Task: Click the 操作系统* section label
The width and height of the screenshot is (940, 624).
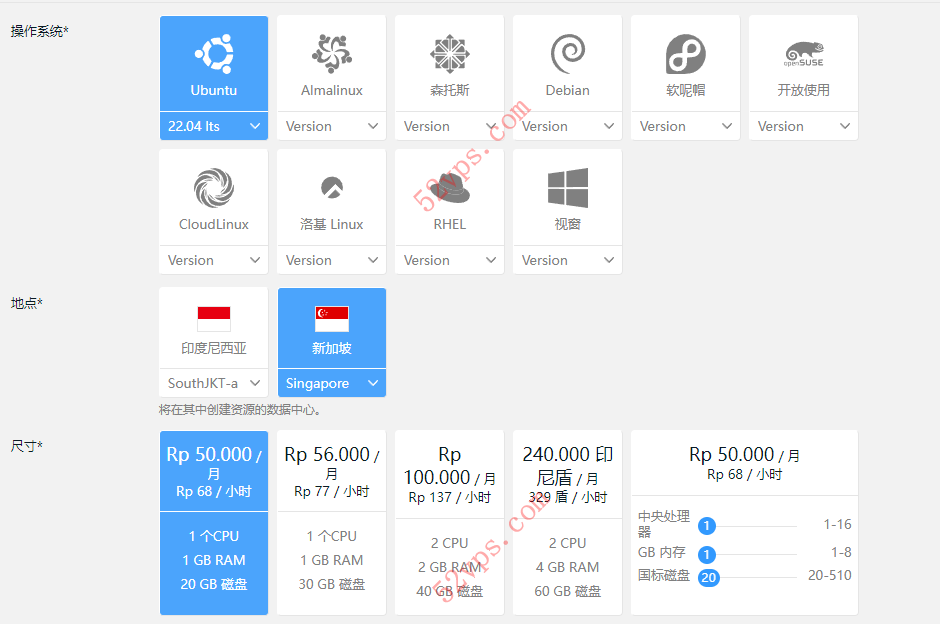Action: [40, 31]
